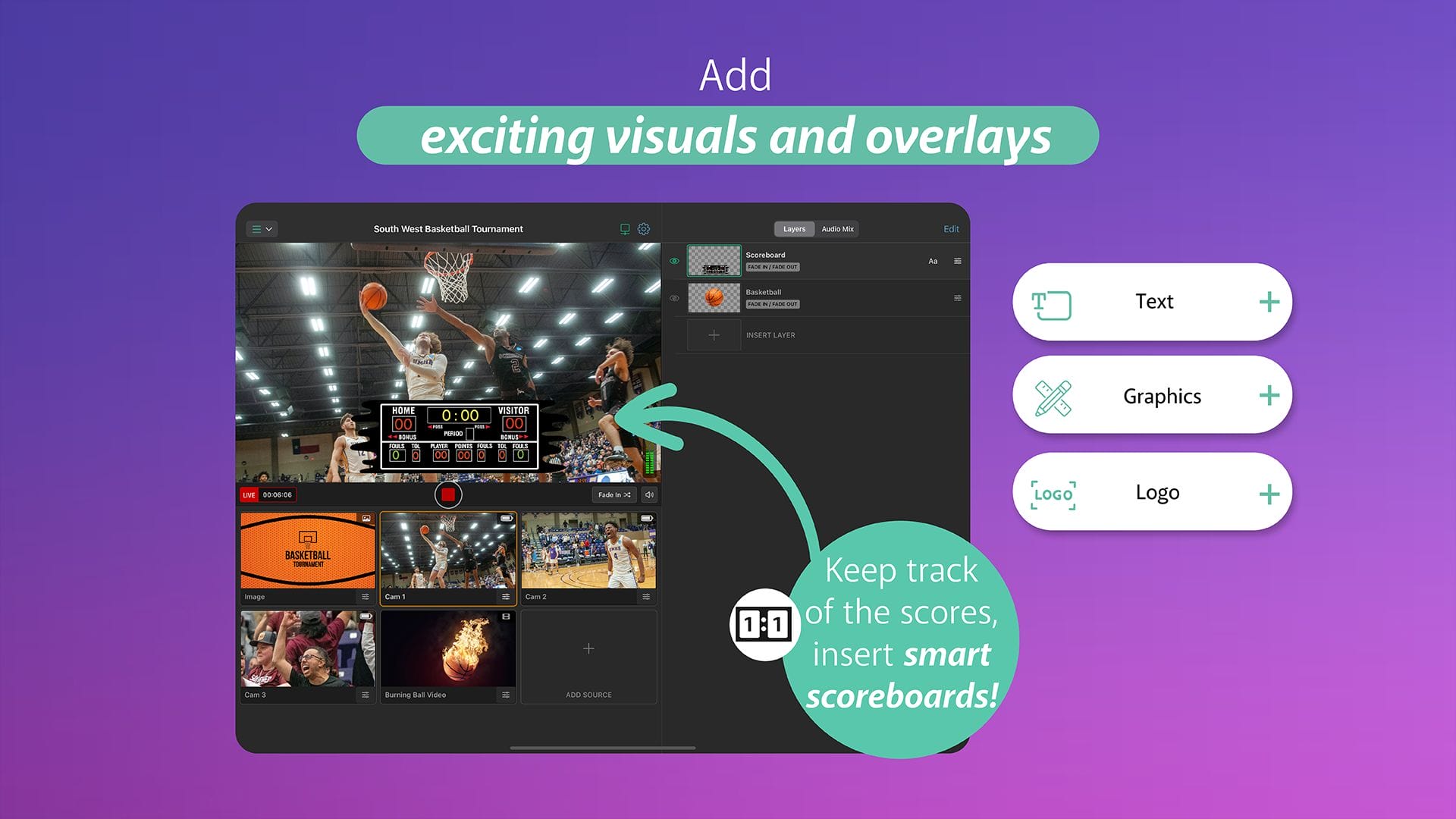This screenshot has width=1456, height=819.
Task: Open Burning Ball Video settings icon
Action: pos(506,695)
